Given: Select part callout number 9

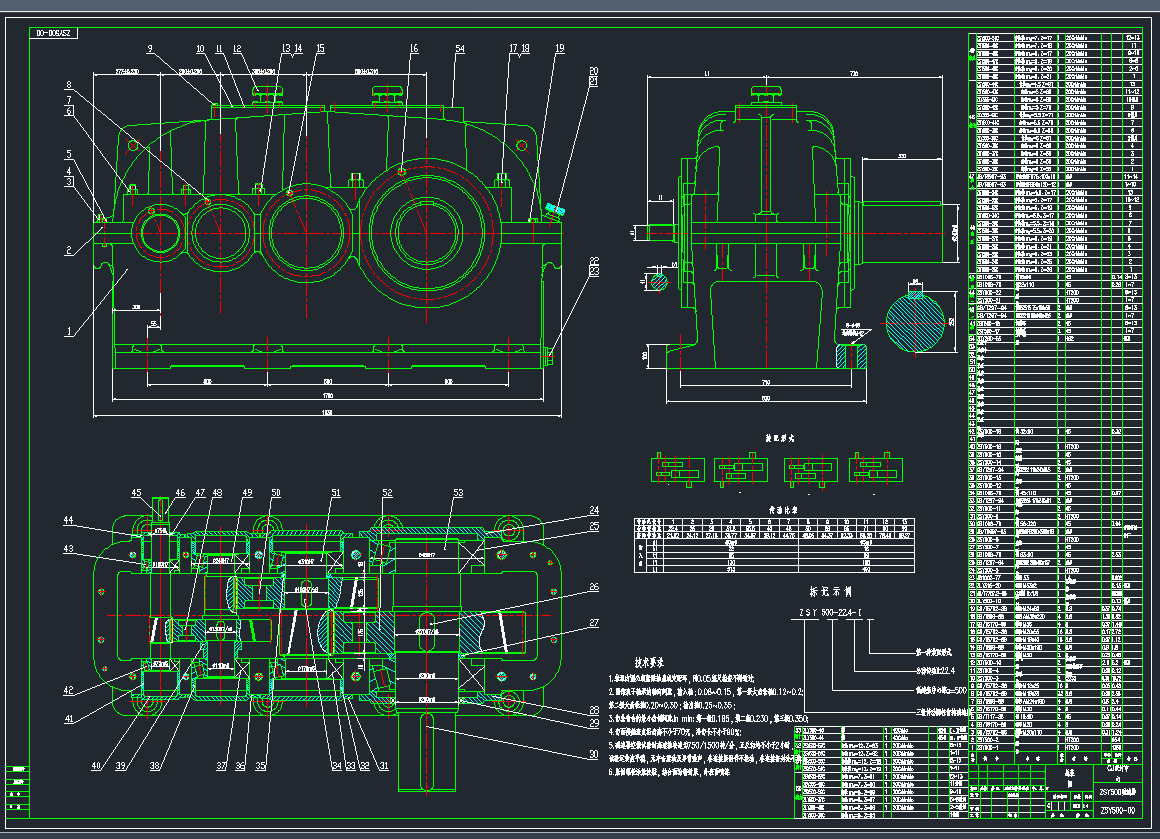Looking at the screenshot, I should tap(149, 48).
